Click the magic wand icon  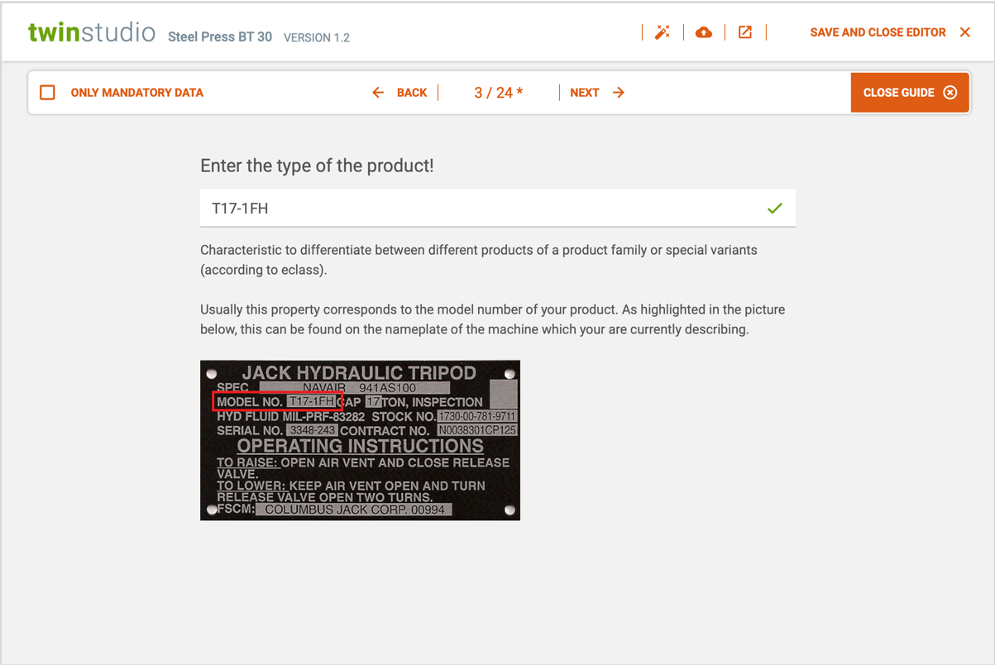point(662,33)
